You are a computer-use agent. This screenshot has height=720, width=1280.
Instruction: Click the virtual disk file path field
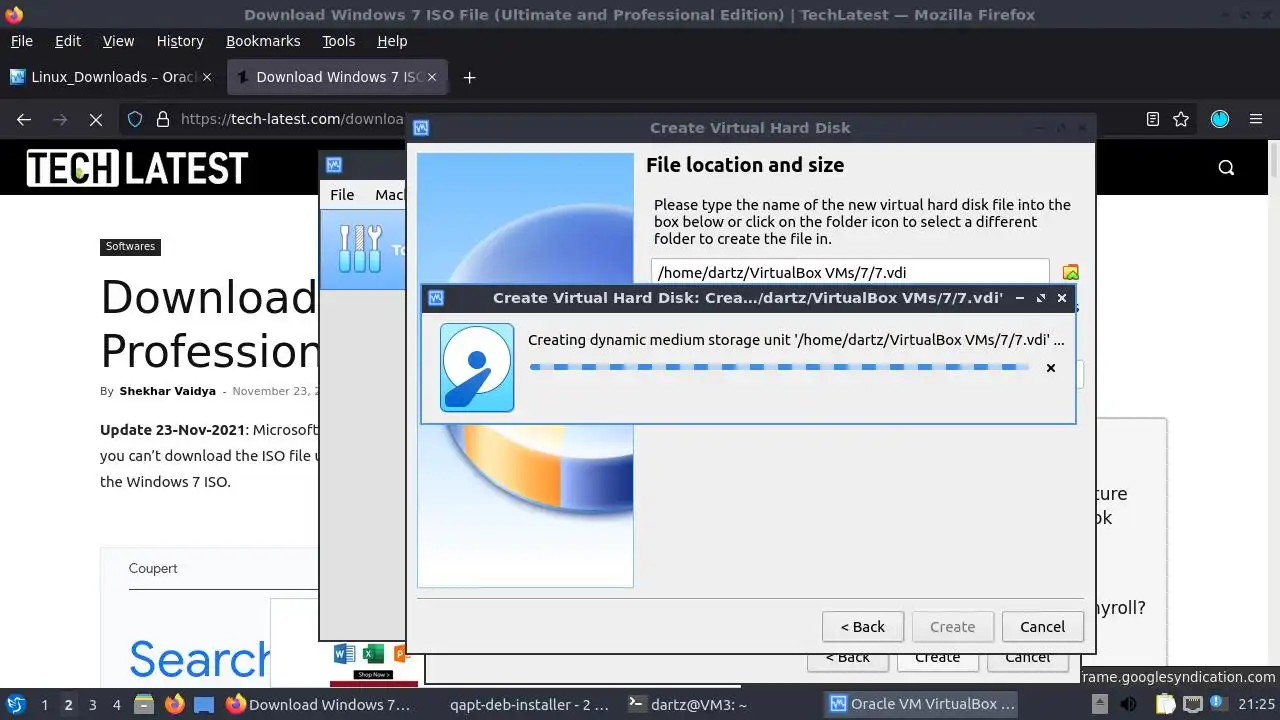tap(850, 272)
